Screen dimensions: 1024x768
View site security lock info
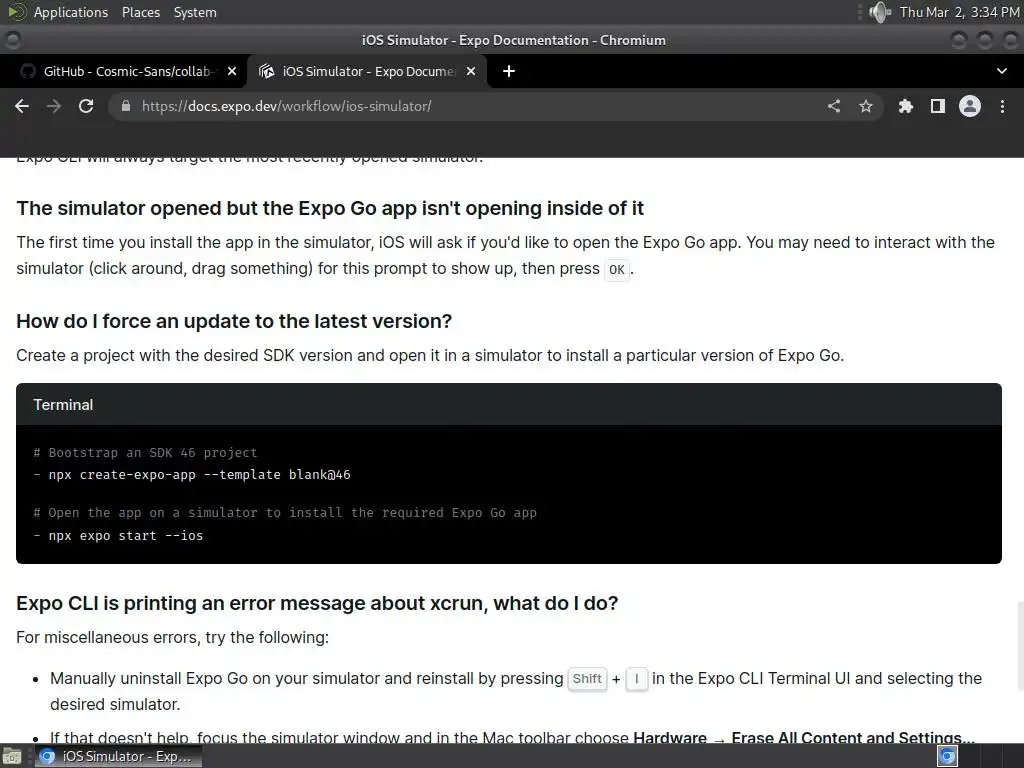(x=126, y=106)
